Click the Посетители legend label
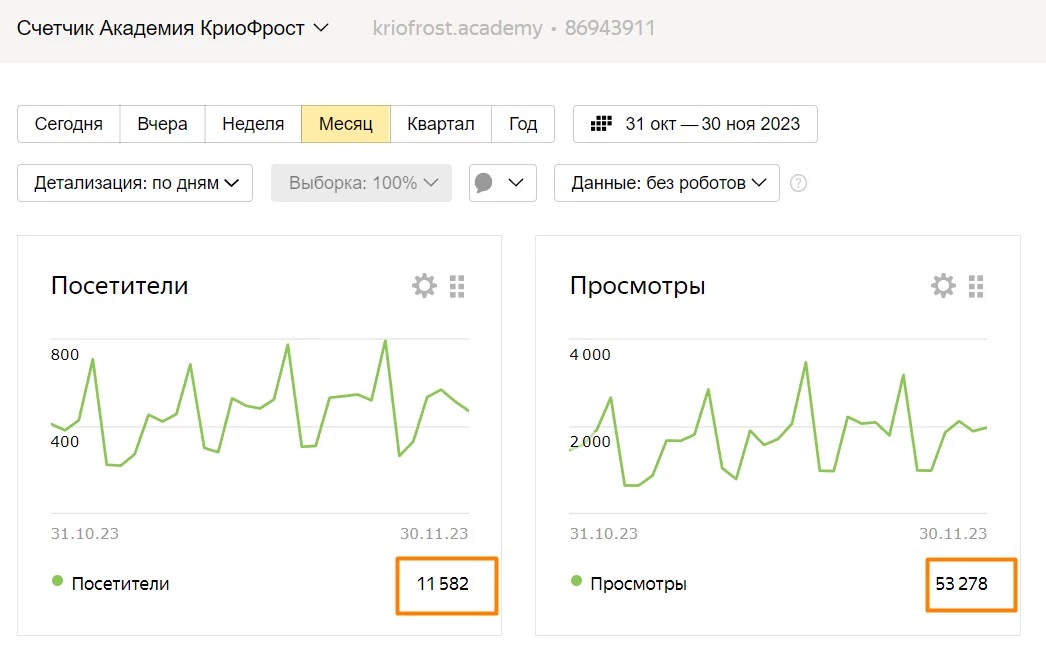This screenshot has width=1046, height=658. click(120, 584)
